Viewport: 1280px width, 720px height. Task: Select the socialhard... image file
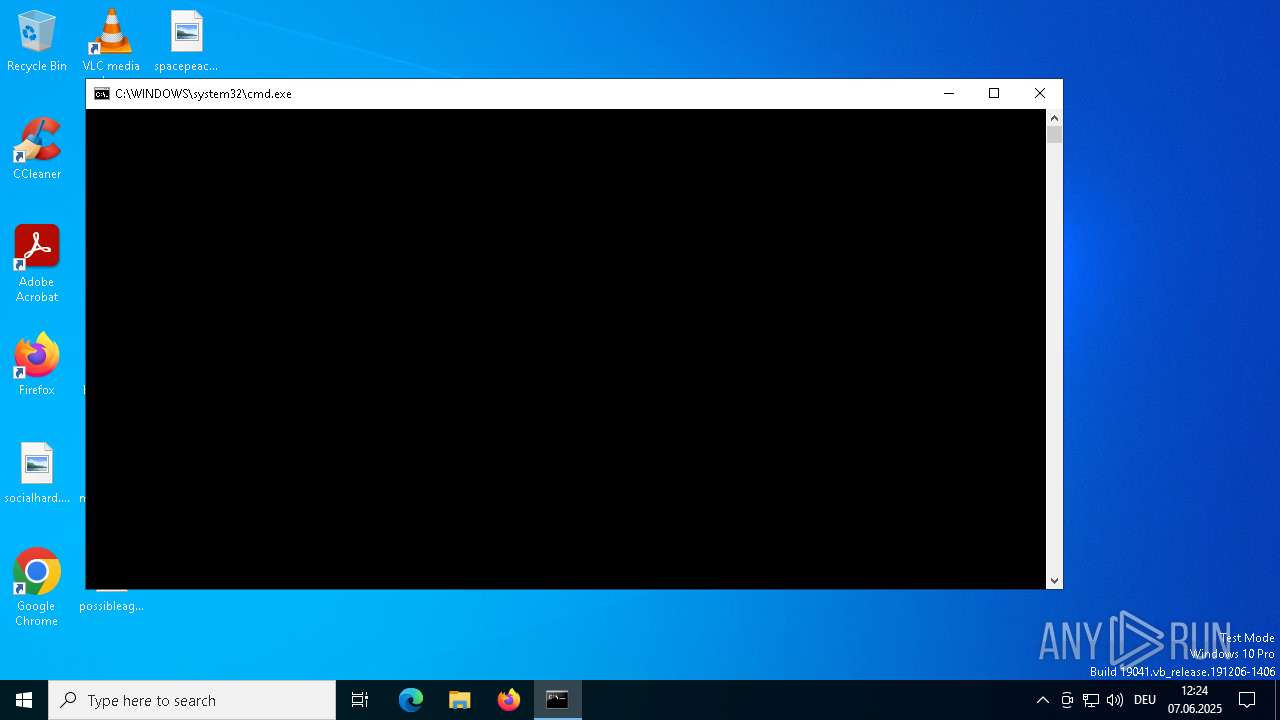coord(37,473)
